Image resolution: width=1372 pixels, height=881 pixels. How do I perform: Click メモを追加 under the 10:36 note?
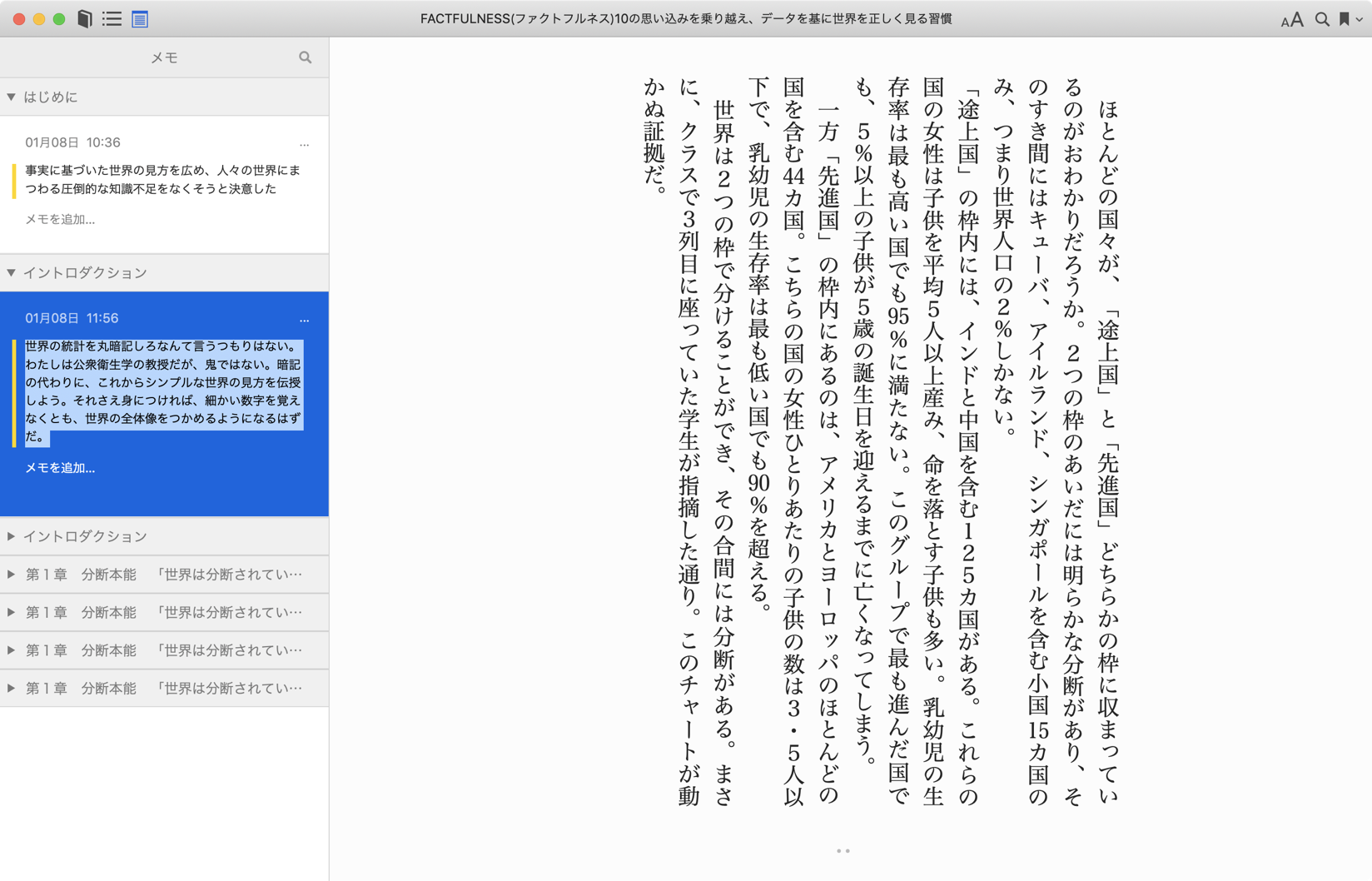pyautogui.click(x=60, y=219)
